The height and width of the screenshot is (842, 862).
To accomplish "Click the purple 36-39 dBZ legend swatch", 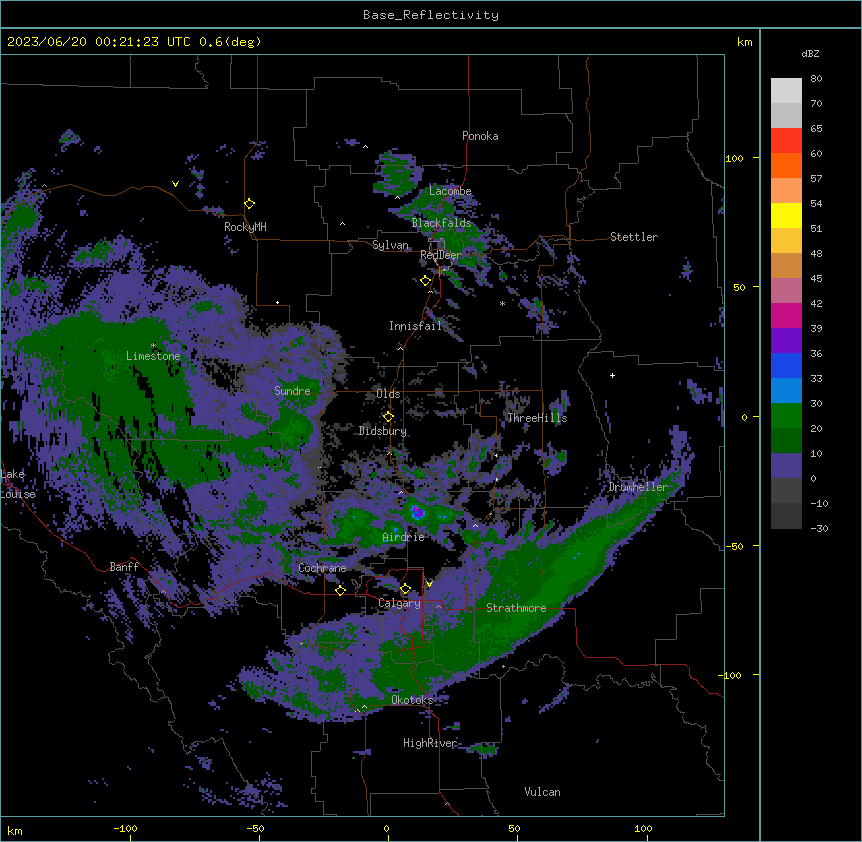I will pos(786,341).
